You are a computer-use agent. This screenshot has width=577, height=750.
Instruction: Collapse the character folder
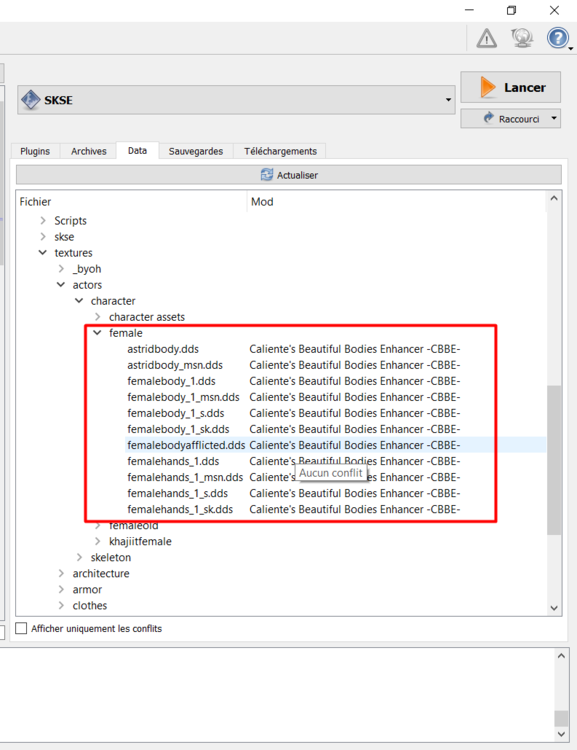pyautogui.click(x=79, y=301)
